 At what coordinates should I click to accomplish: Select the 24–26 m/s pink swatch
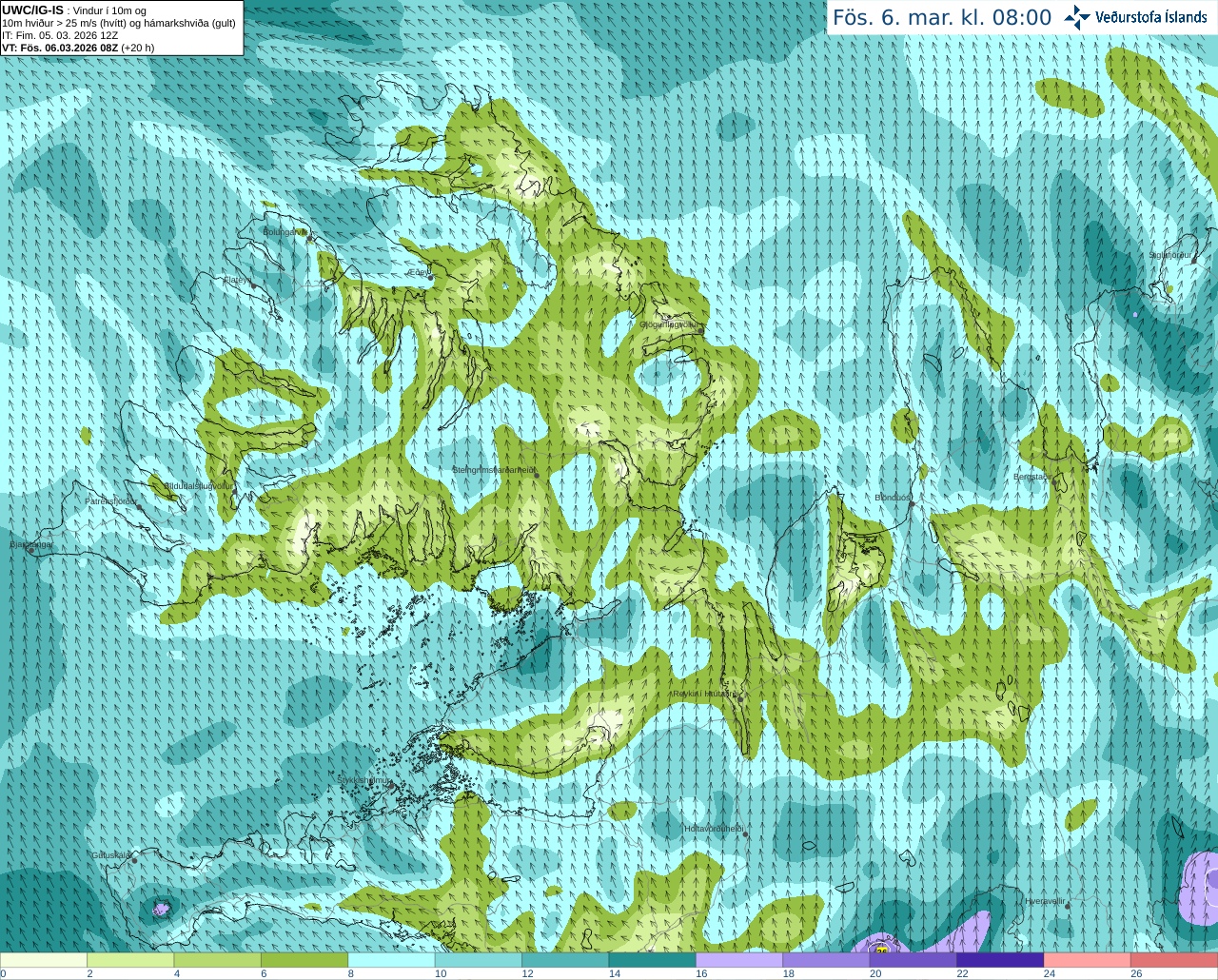point(1088,960)
